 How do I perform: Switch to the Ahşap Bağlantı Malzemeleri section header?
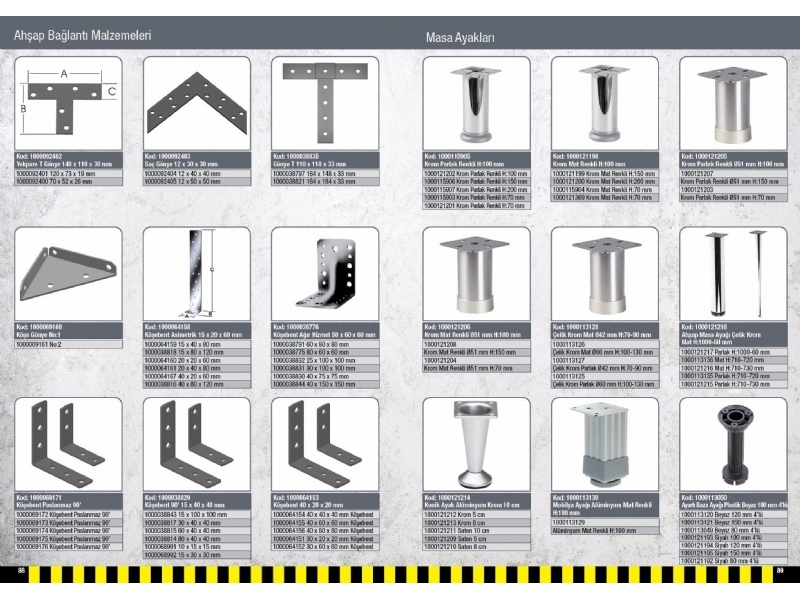coord(83,33)
